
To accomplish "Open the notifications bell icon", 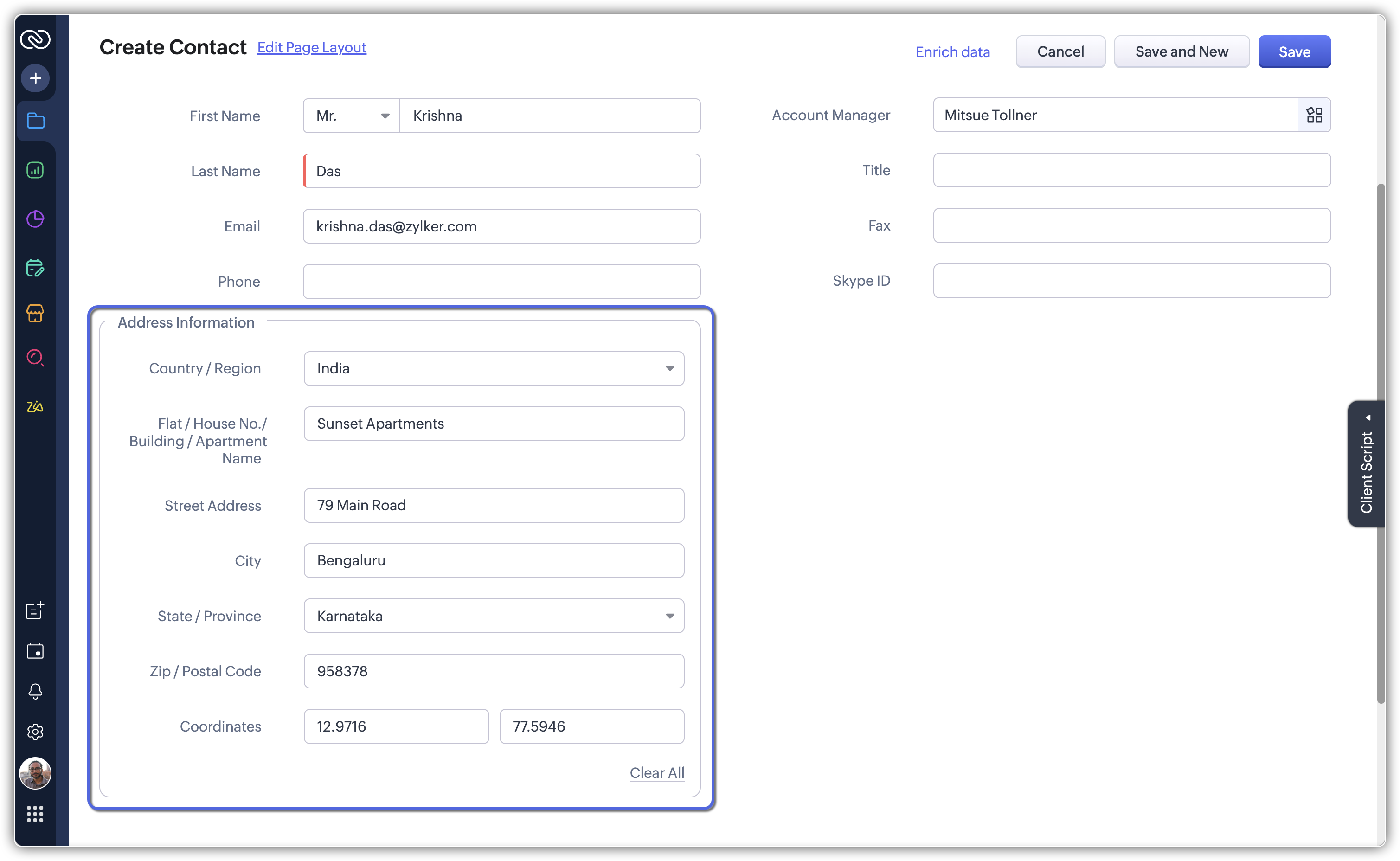I will coord(35,691).
